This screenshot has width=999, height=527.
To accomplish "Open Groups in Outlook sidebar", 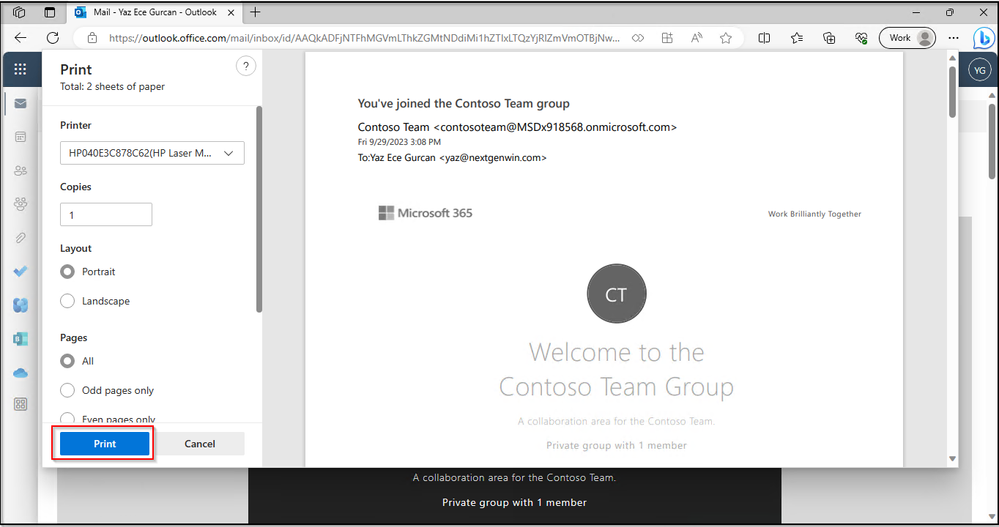I will coord(20,204).
